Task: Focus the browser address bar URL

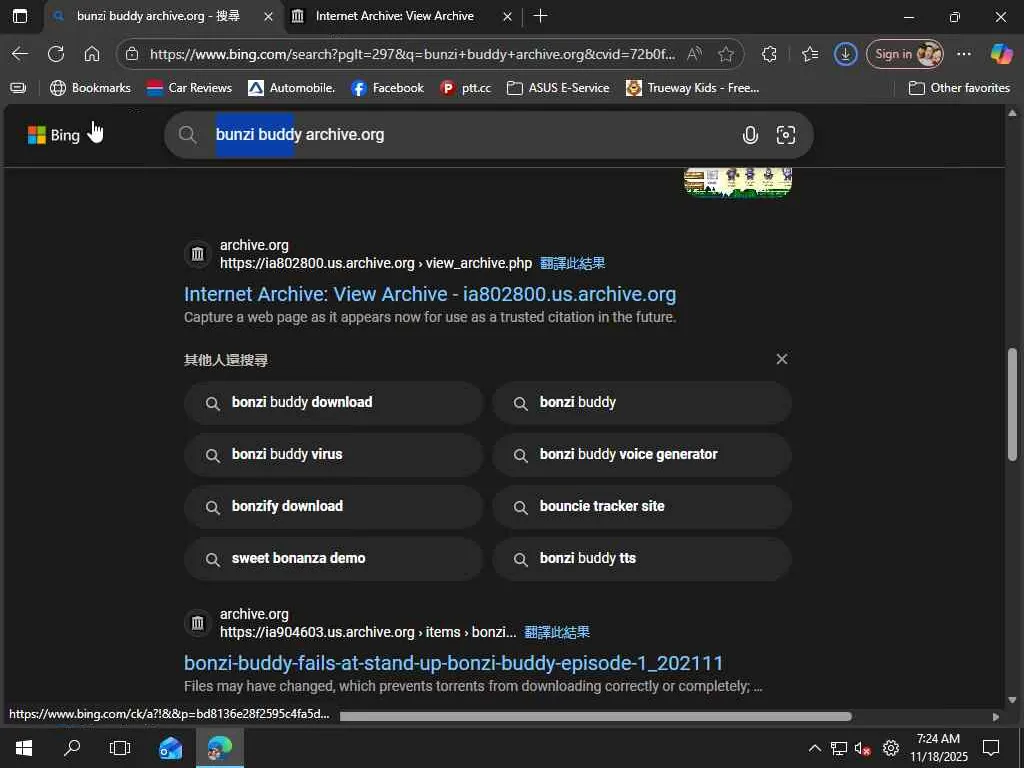Action: 411,54
